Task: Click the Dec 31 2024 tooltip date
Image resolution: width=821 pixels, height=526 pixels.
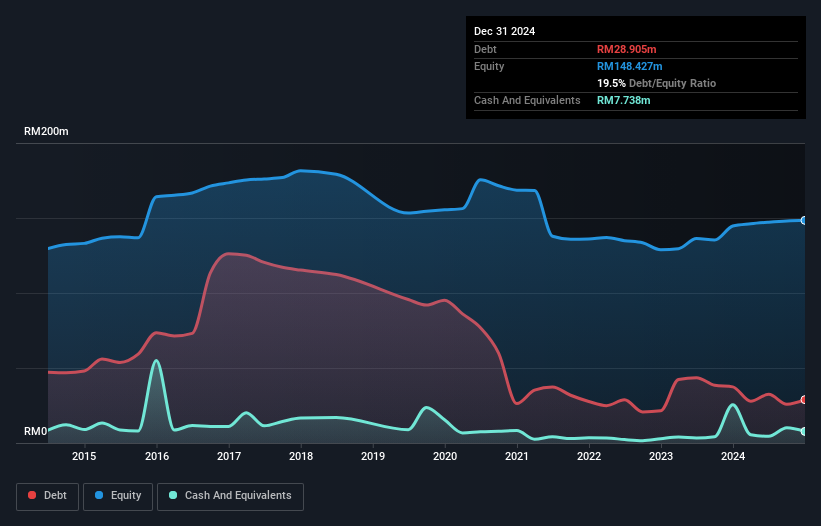Action: coord(504,31)
